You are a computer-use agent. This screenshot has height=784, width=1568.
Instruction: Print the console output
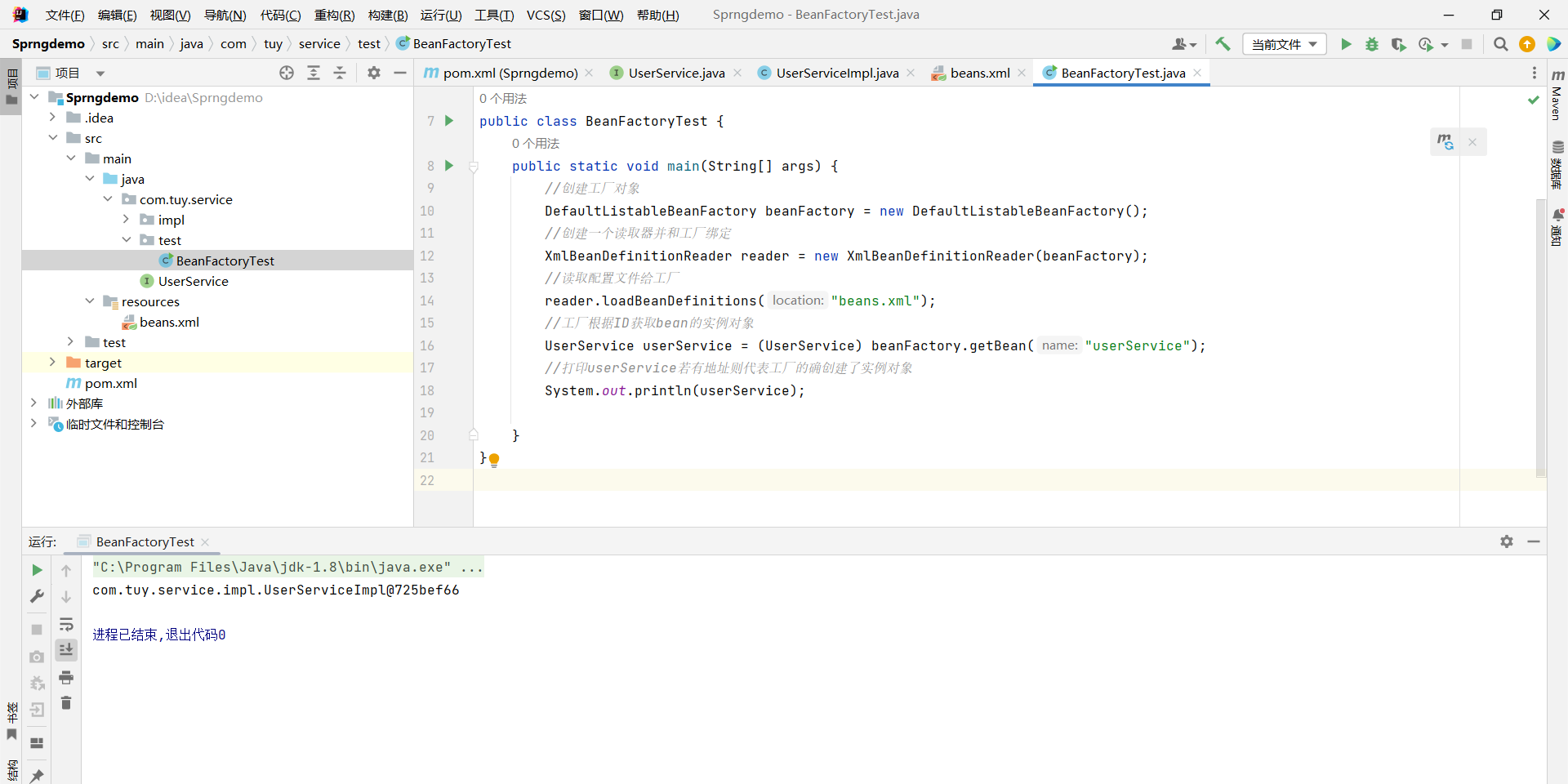(66, 677)
